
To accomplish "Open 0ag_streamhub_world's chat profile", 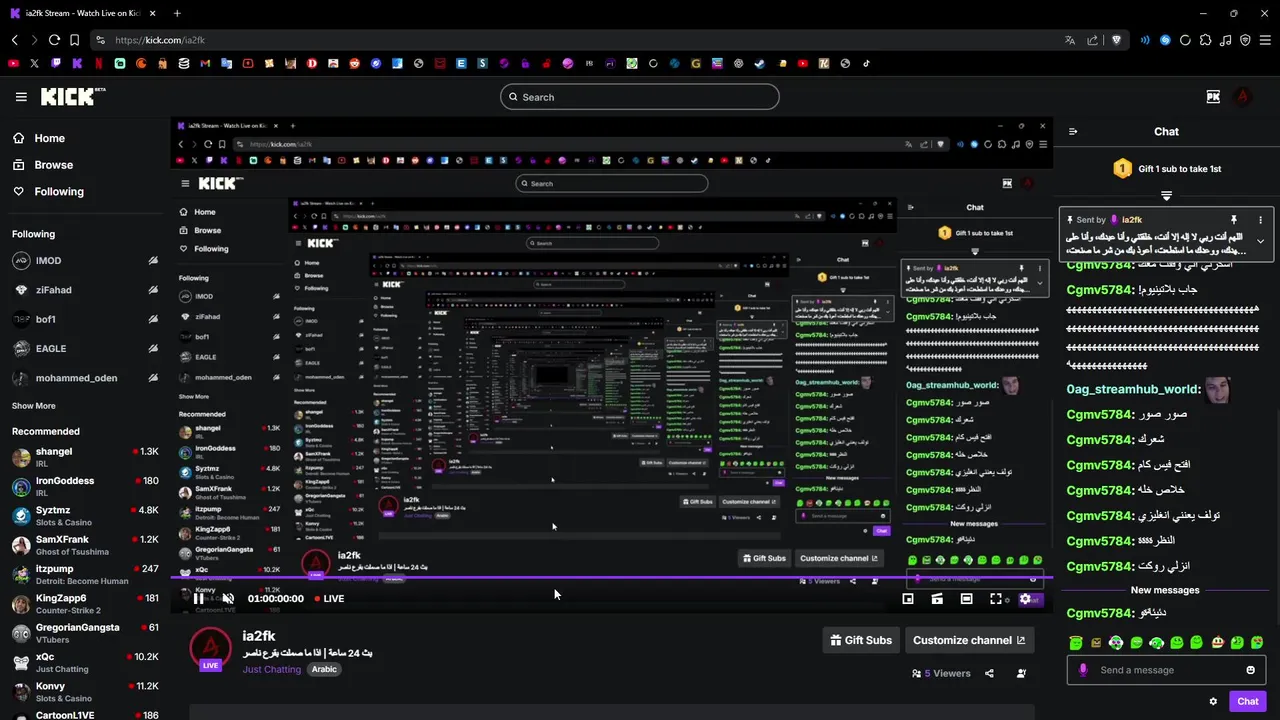I will [x=1133, y=389].
